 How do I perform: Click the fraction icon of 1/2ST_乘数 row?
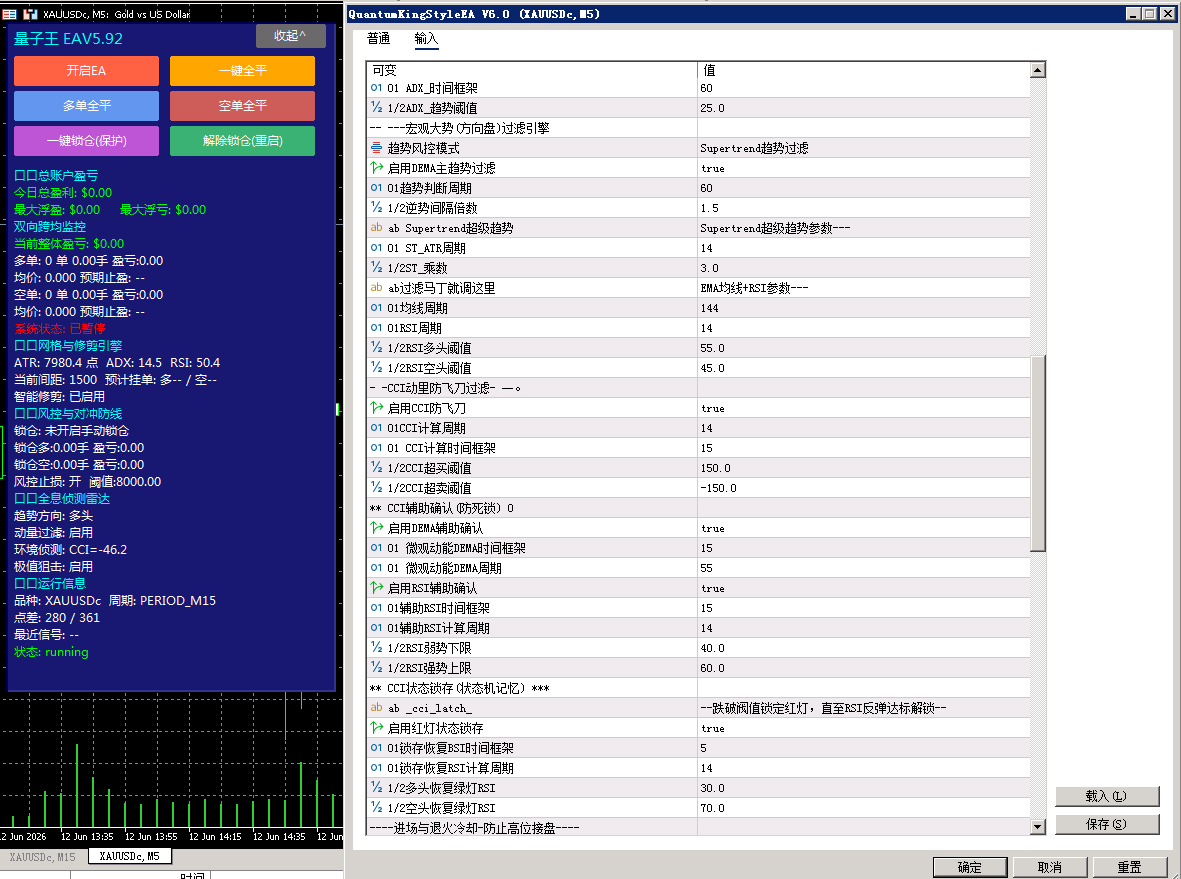point(377,267)
